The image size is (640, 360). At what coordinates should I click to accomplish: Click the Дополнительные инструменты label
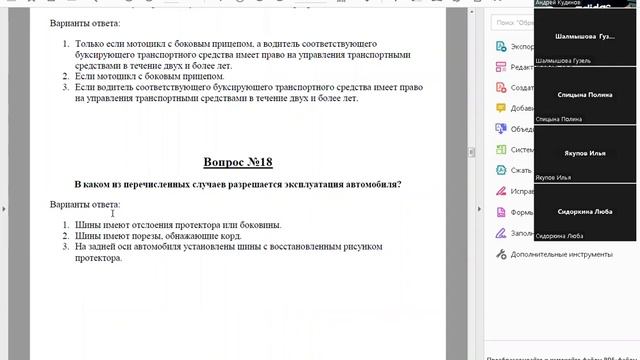562,254
